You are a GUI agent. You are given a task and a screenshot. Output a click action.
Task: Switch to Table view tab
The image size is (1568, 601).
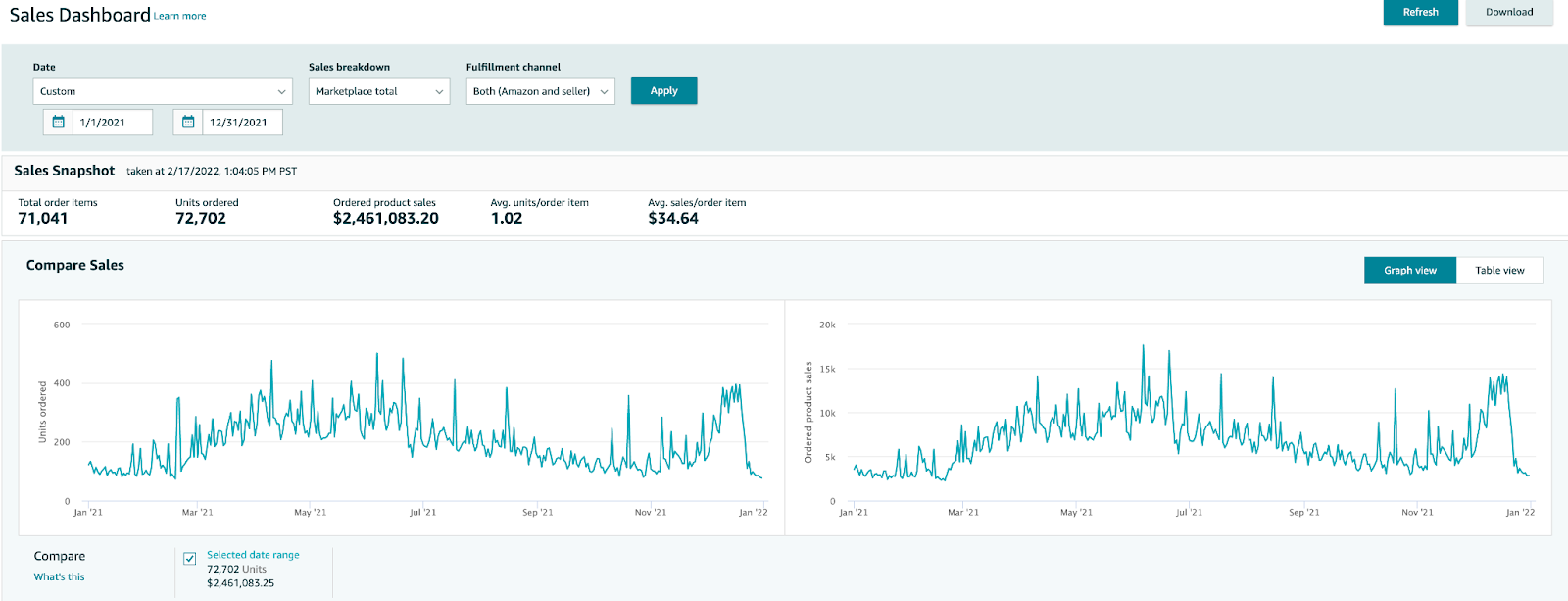coord(1499,271)
